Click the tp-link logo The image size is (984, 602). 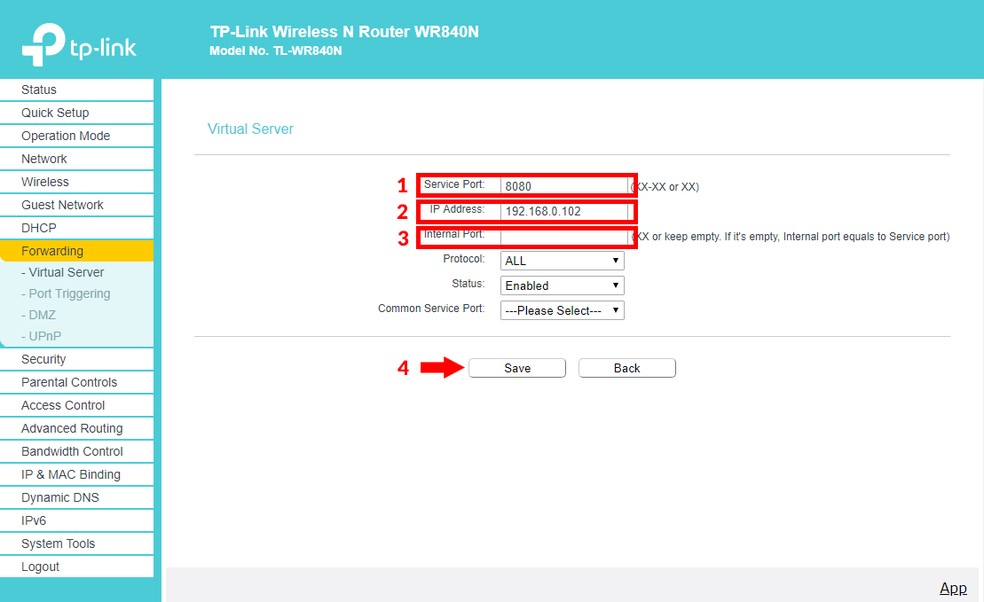pyautogui.click(x=79, y=45)
